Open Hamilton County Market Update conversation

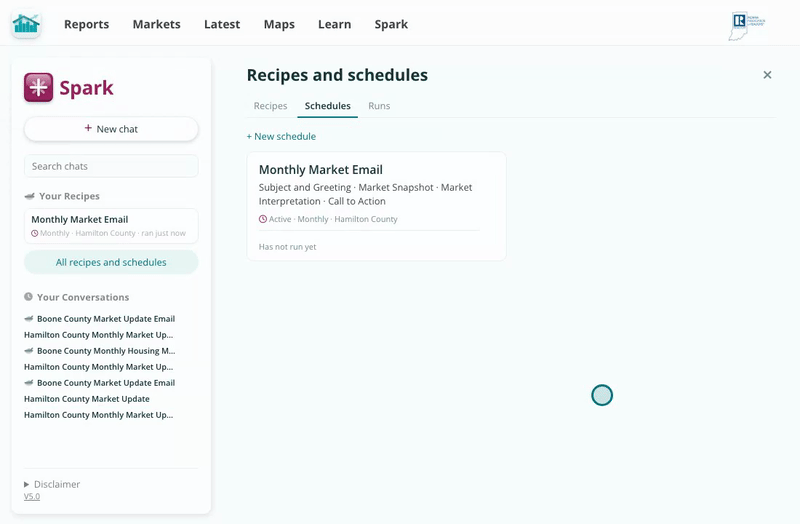point(87,399)
